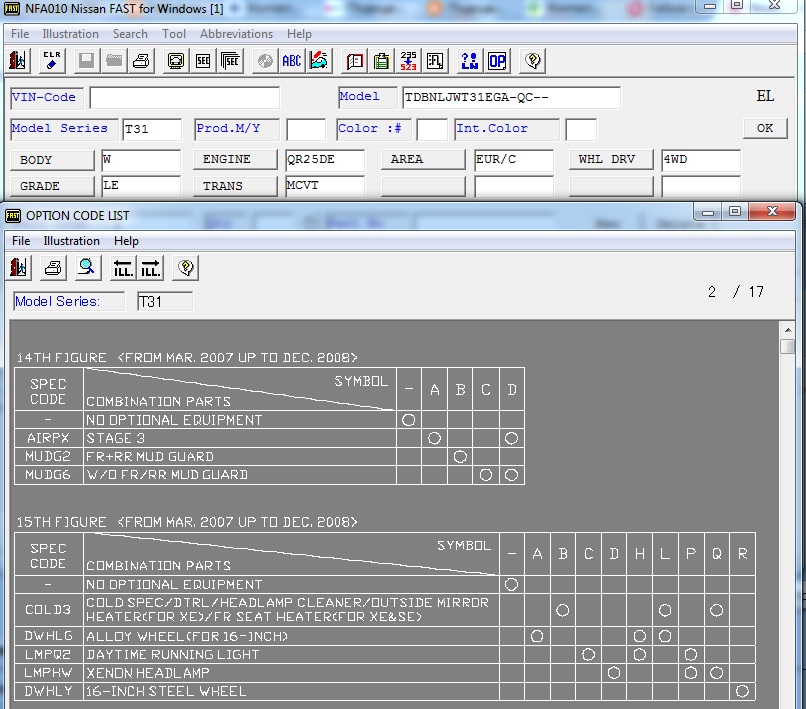Click the 235/523 number conversion icon
The height and width of the screenshot is (709, 806).
tap(409, 61)
